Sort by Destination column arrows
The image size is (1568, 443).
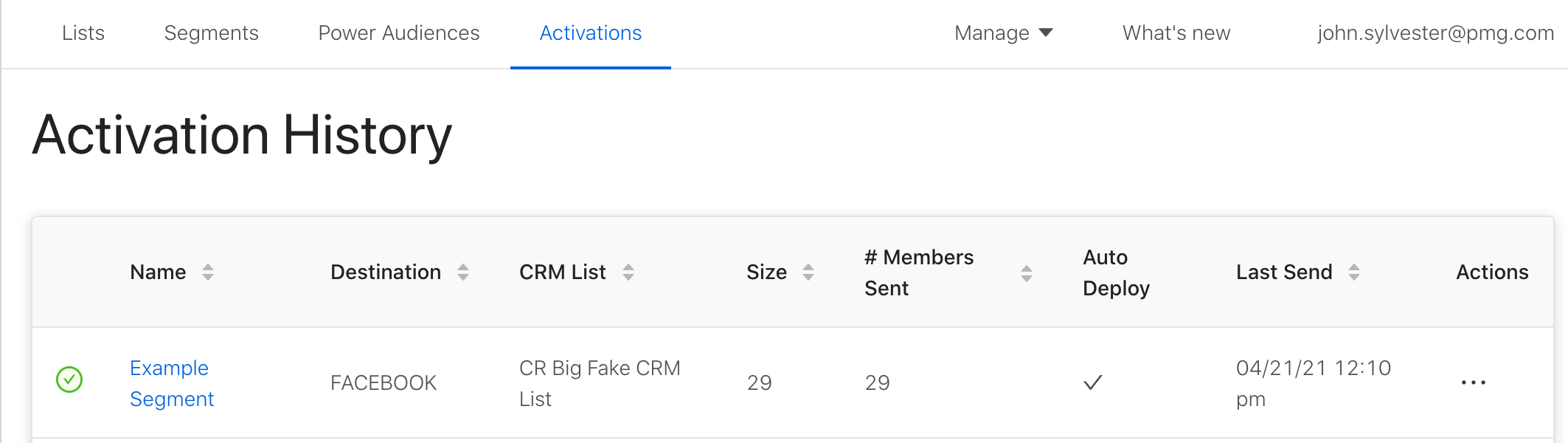tap(463, 272)
